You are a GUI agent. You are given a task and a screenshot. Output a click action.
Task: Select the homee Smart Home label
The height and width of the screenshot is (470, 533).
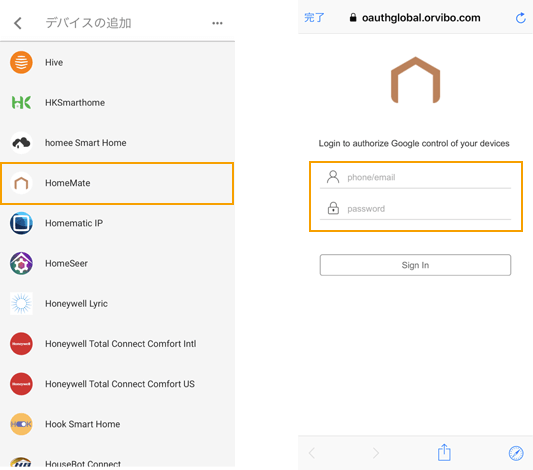(86, 143)
